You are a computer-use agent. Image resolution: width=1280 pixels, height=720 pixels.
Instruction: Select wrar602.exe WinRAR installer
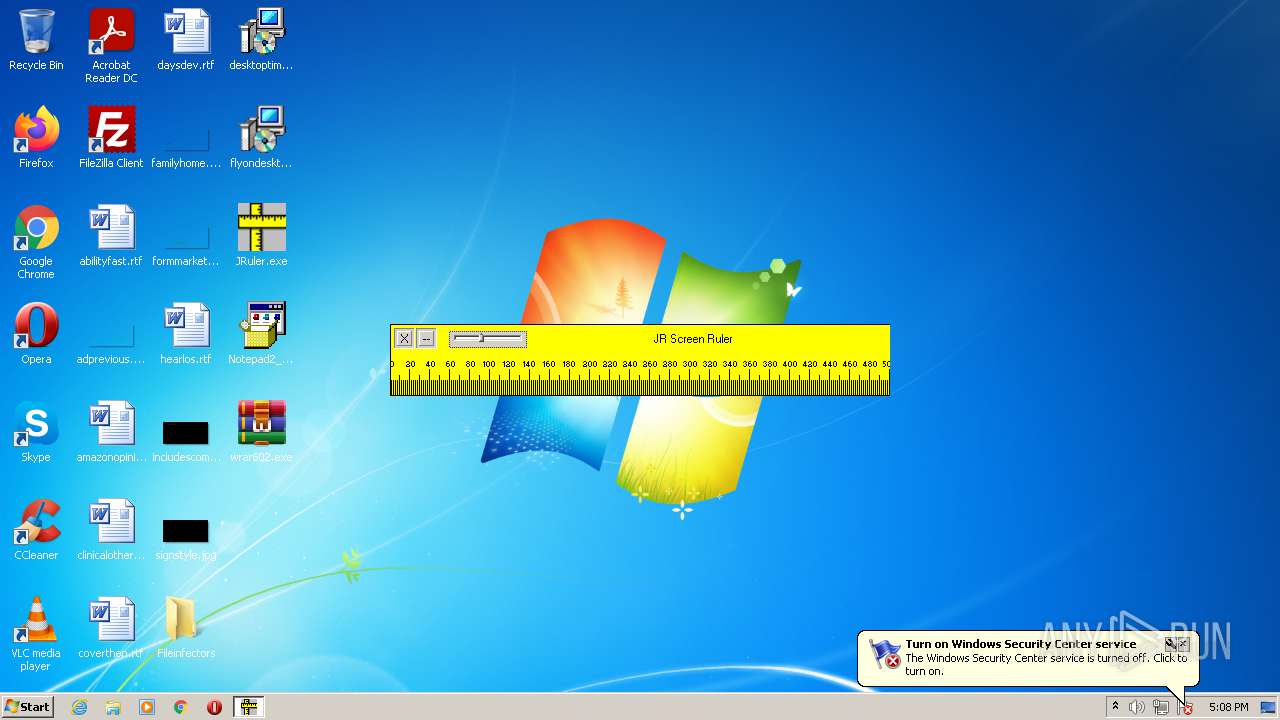click(261, 432)
